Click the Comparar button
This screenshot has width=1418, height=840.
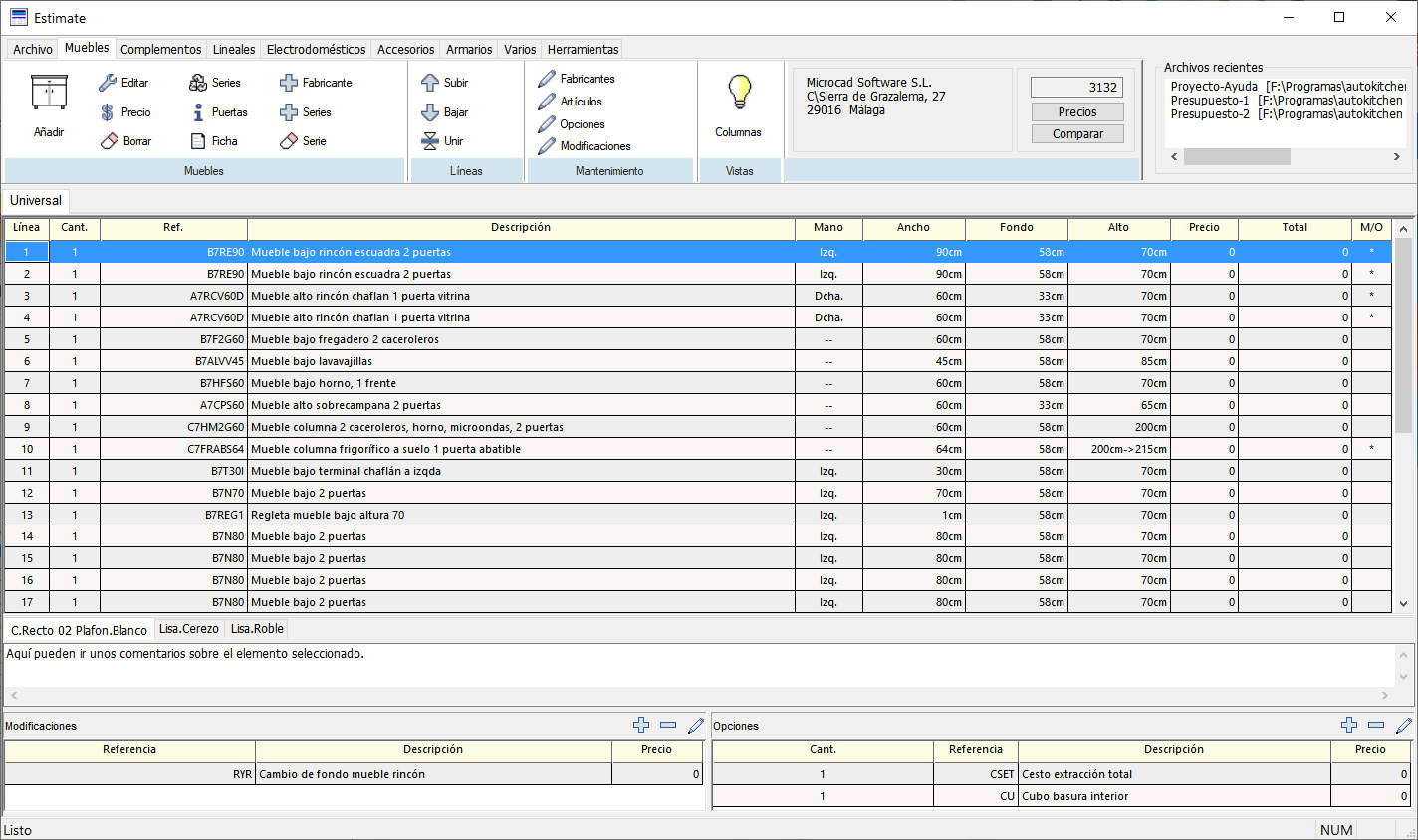[1077, 134]
